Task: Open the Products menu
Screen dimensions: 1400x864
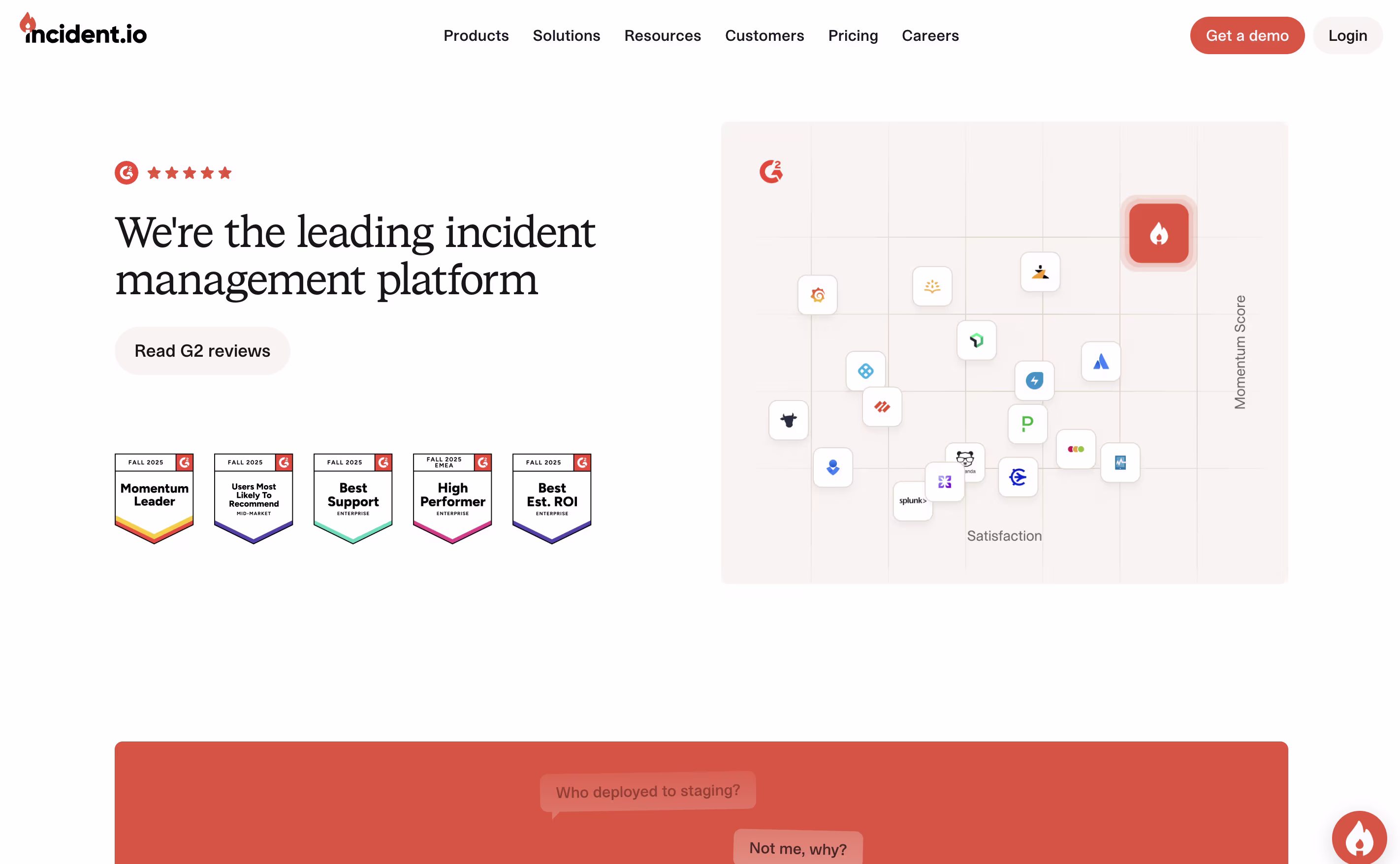Action: (476, 35)
